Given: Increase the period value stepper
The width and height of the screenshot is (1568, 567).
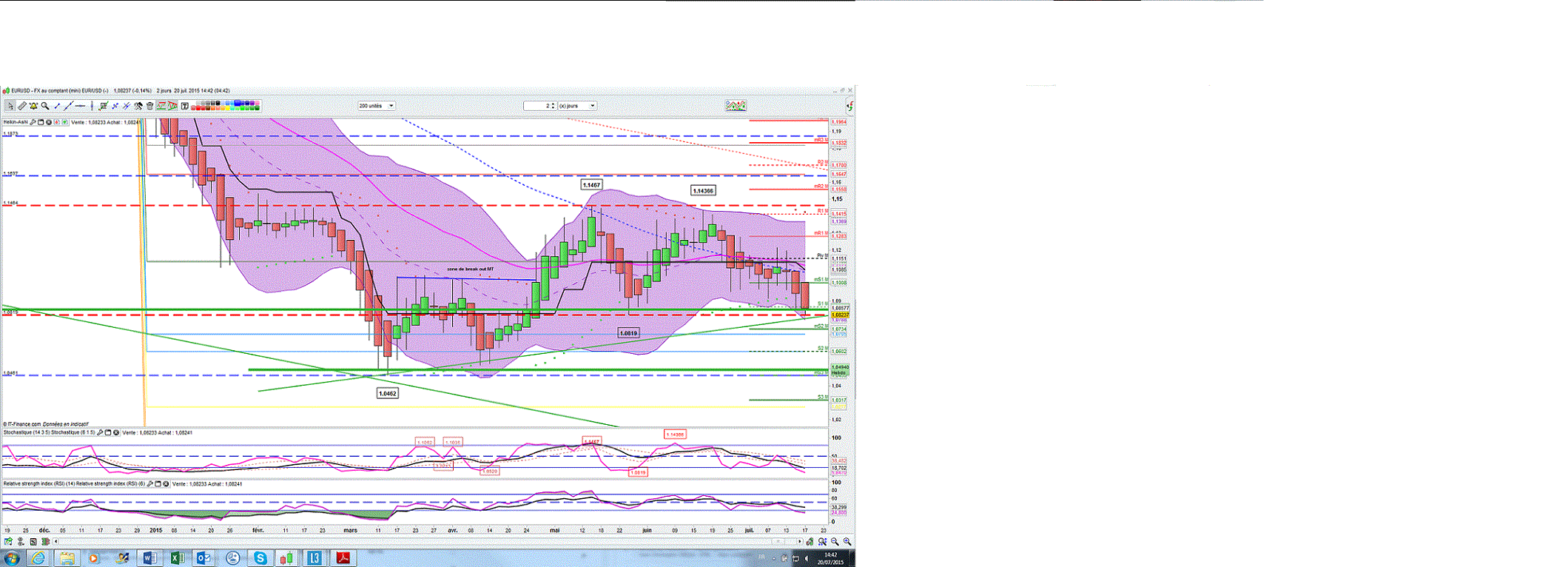Looking at the screenshot, I should (x=553, y=104).
